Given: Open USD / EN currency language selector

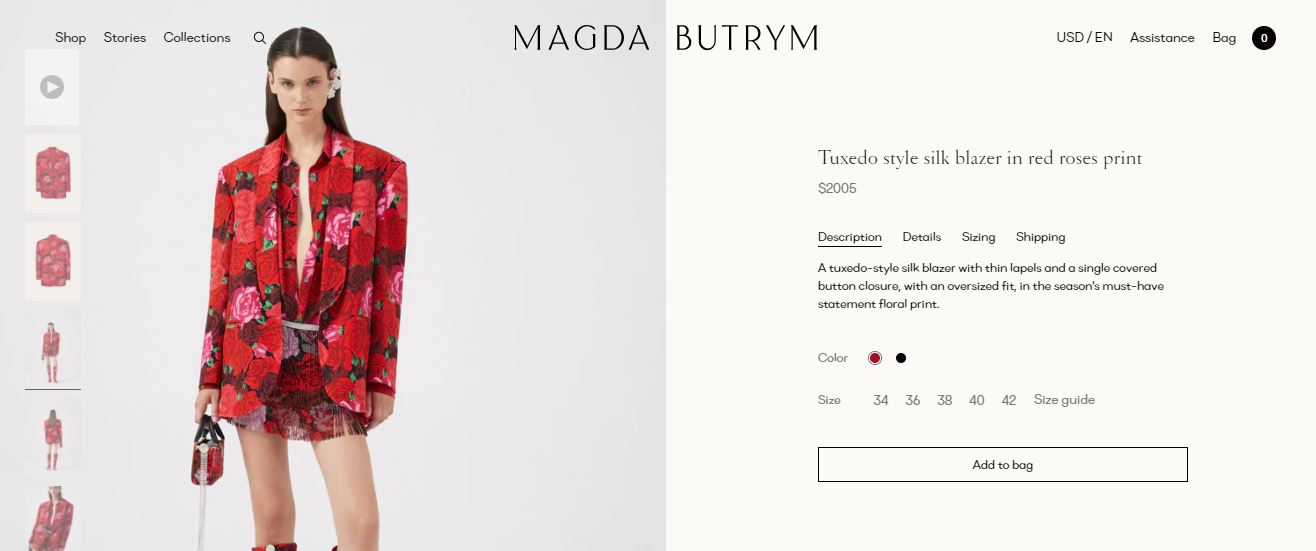Looking at the screenshot, I should (1084, 38).
